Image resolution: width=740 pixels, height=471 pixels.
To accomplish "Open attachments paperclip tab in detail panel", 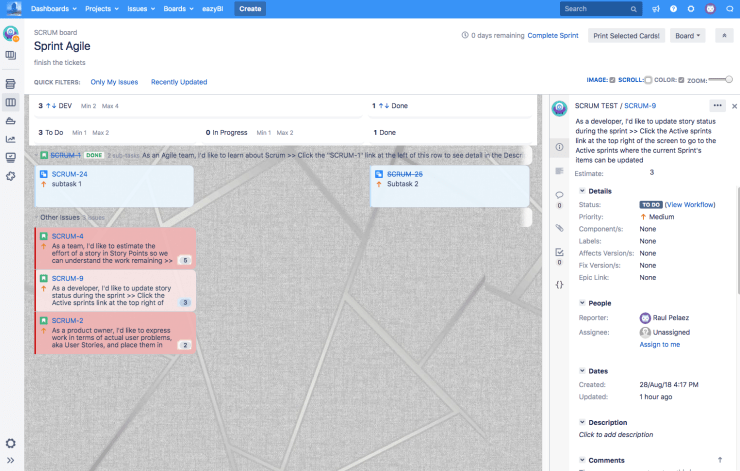I will click(x=560, y=228).
